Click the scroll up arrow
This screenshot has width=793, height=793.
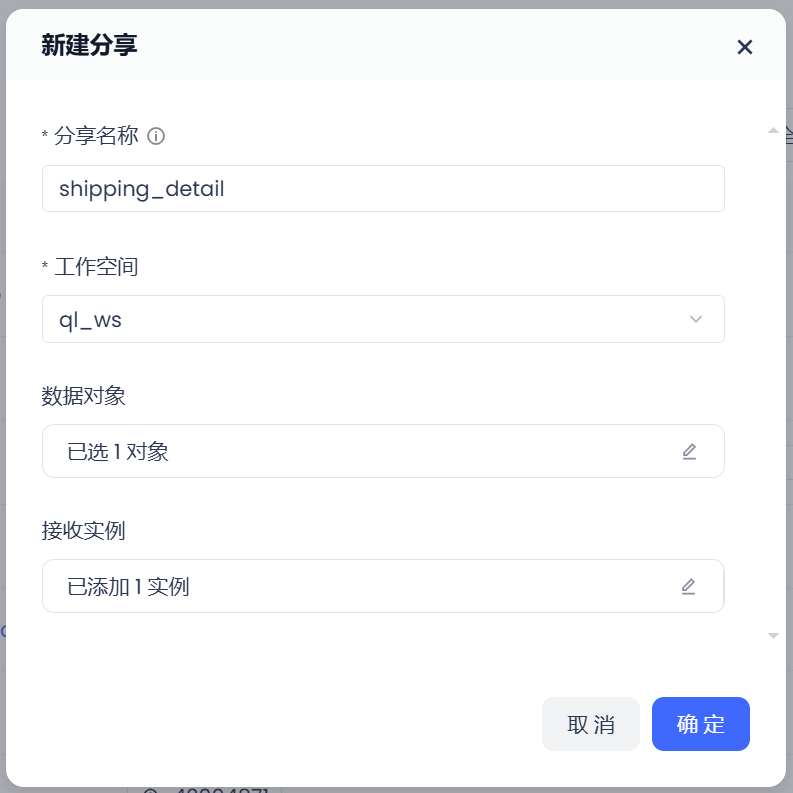pos(773,130)
